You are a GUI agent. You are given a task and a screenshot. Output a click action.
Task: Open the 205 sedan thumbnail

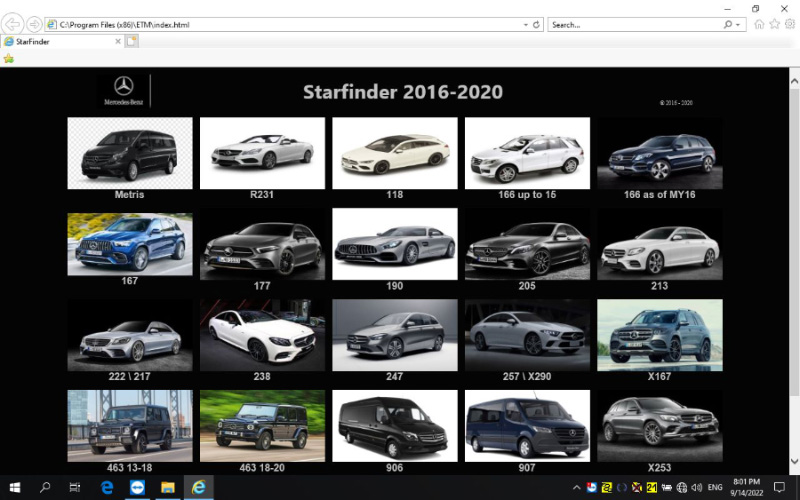pyautogui.click(x=527, y=244)
